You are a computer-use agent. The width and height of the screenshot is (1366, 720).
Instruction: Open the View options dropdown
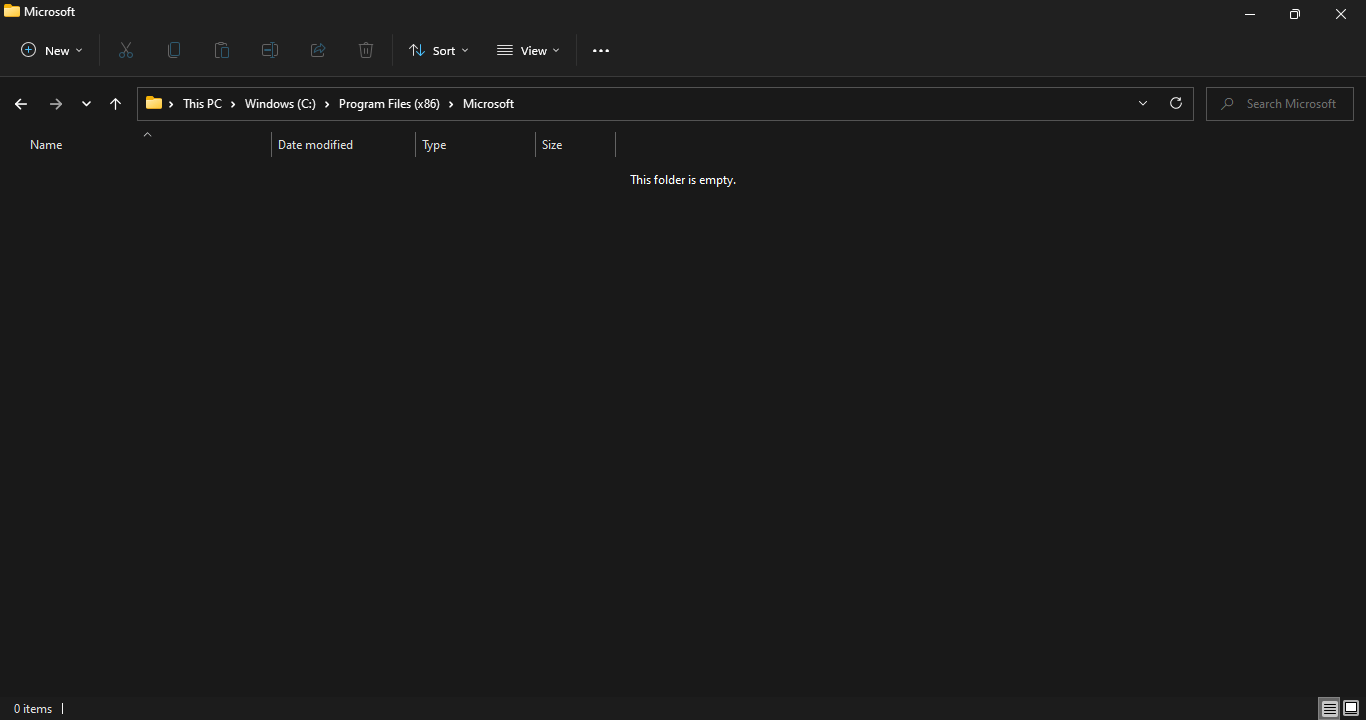529,50
